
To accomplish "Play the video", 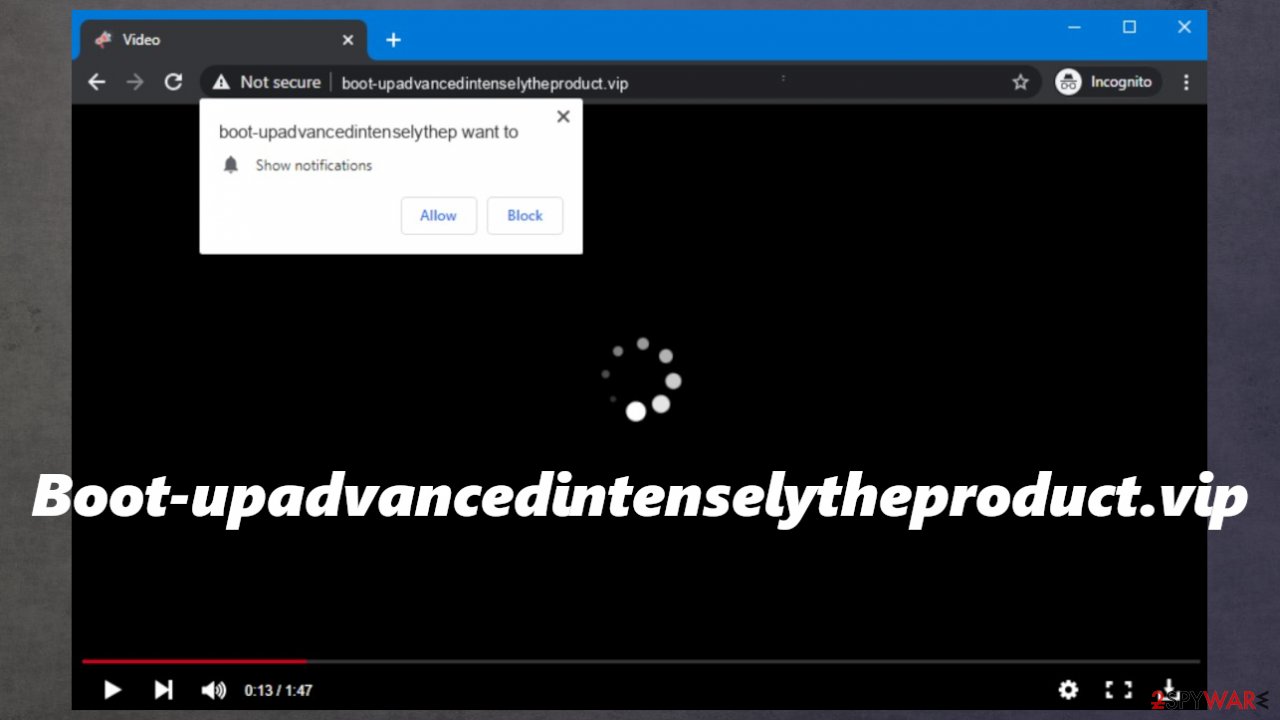I will [112, 689].
